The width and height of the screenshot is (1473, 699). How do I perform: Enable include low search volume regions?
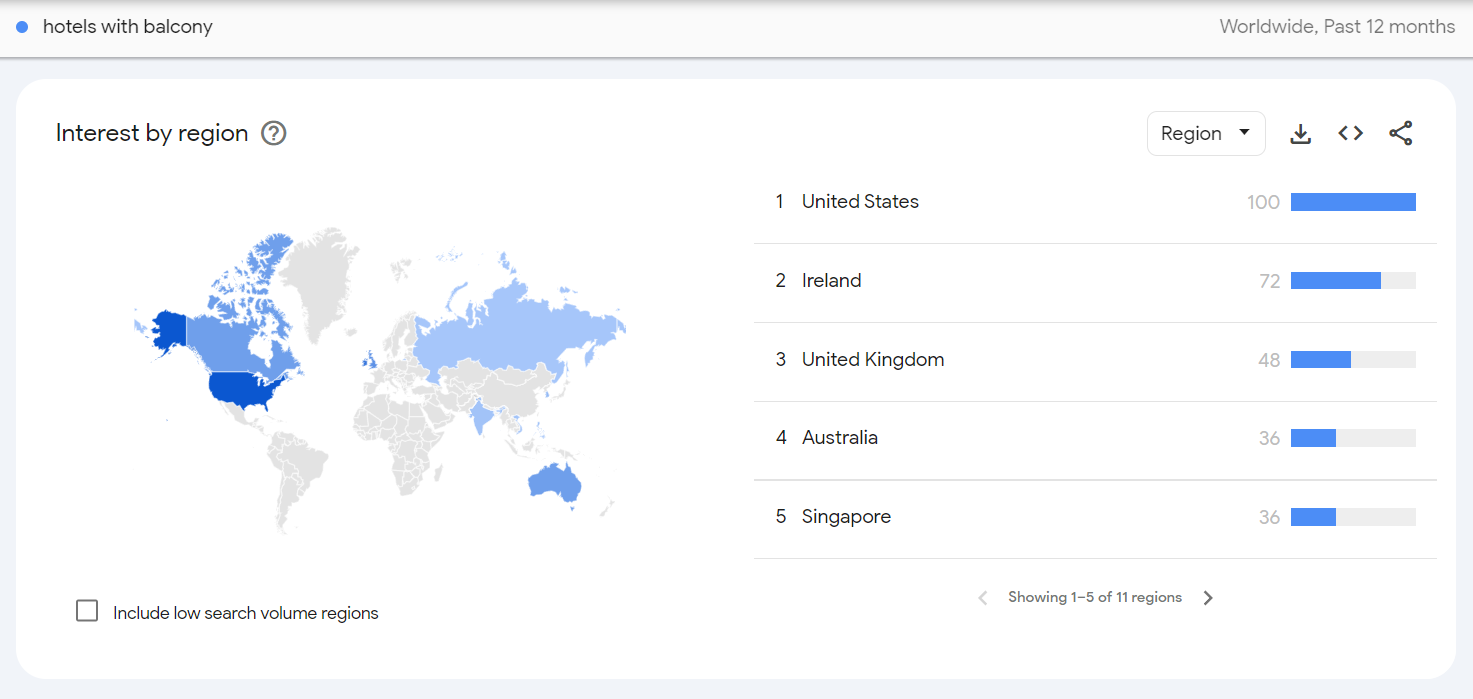88,611
